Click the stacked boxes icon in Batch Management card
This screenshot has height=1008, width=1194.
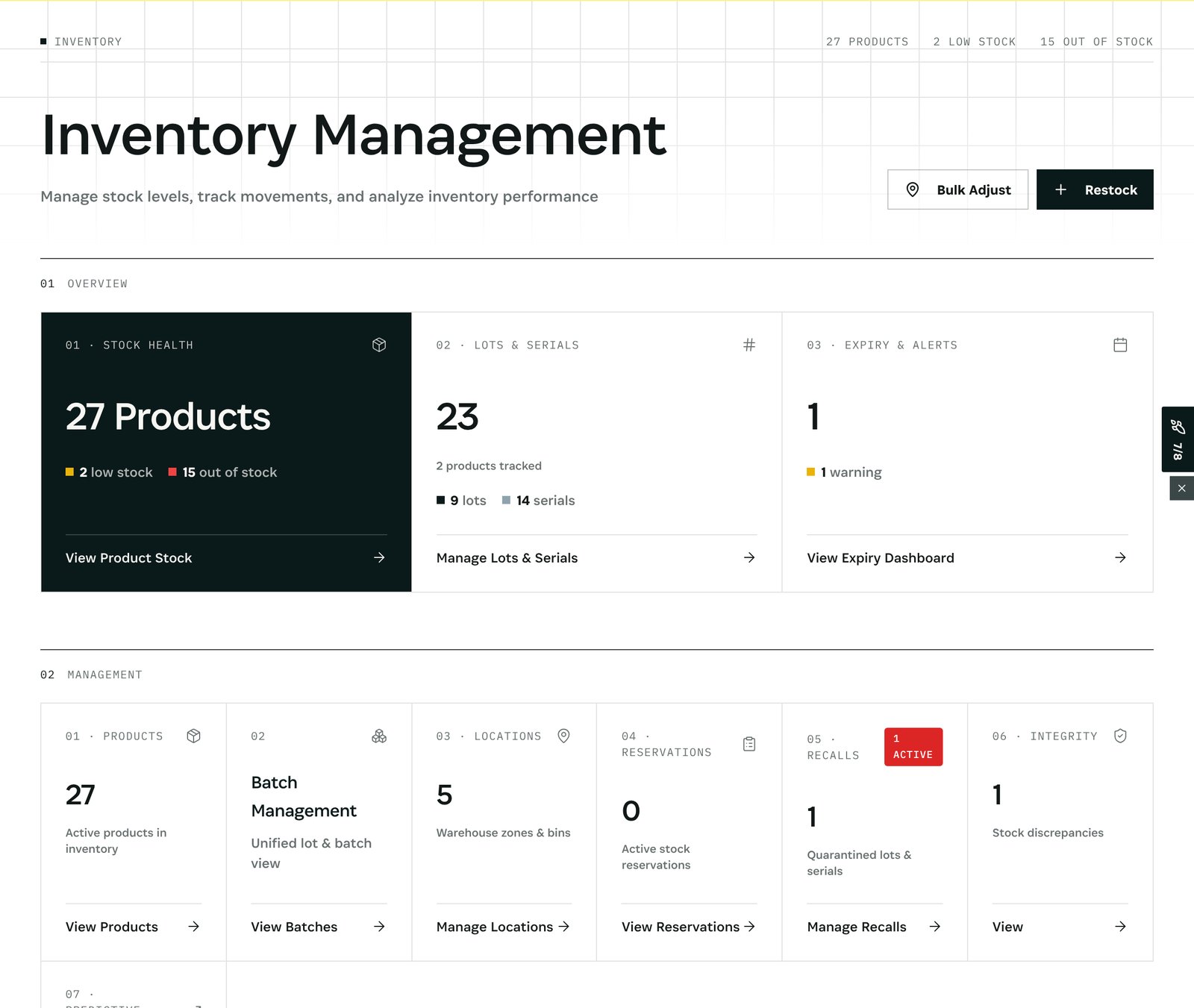coord(379,736)
